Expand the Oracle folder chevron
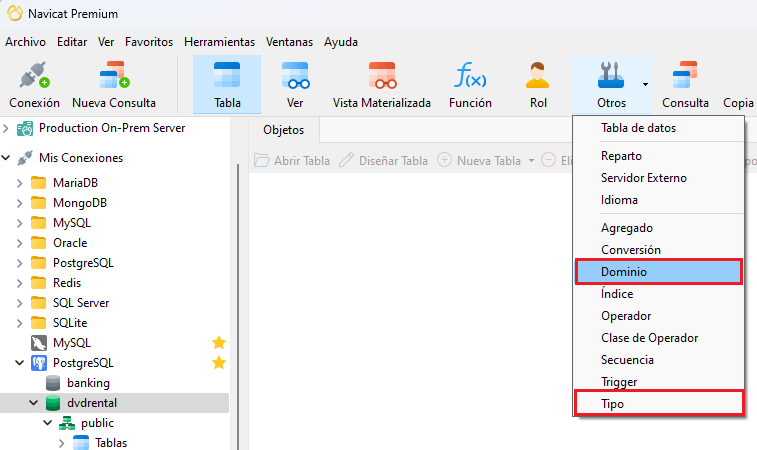Image resolution: width=757 pixels, height=450 pixels. [x=20, y=243]
